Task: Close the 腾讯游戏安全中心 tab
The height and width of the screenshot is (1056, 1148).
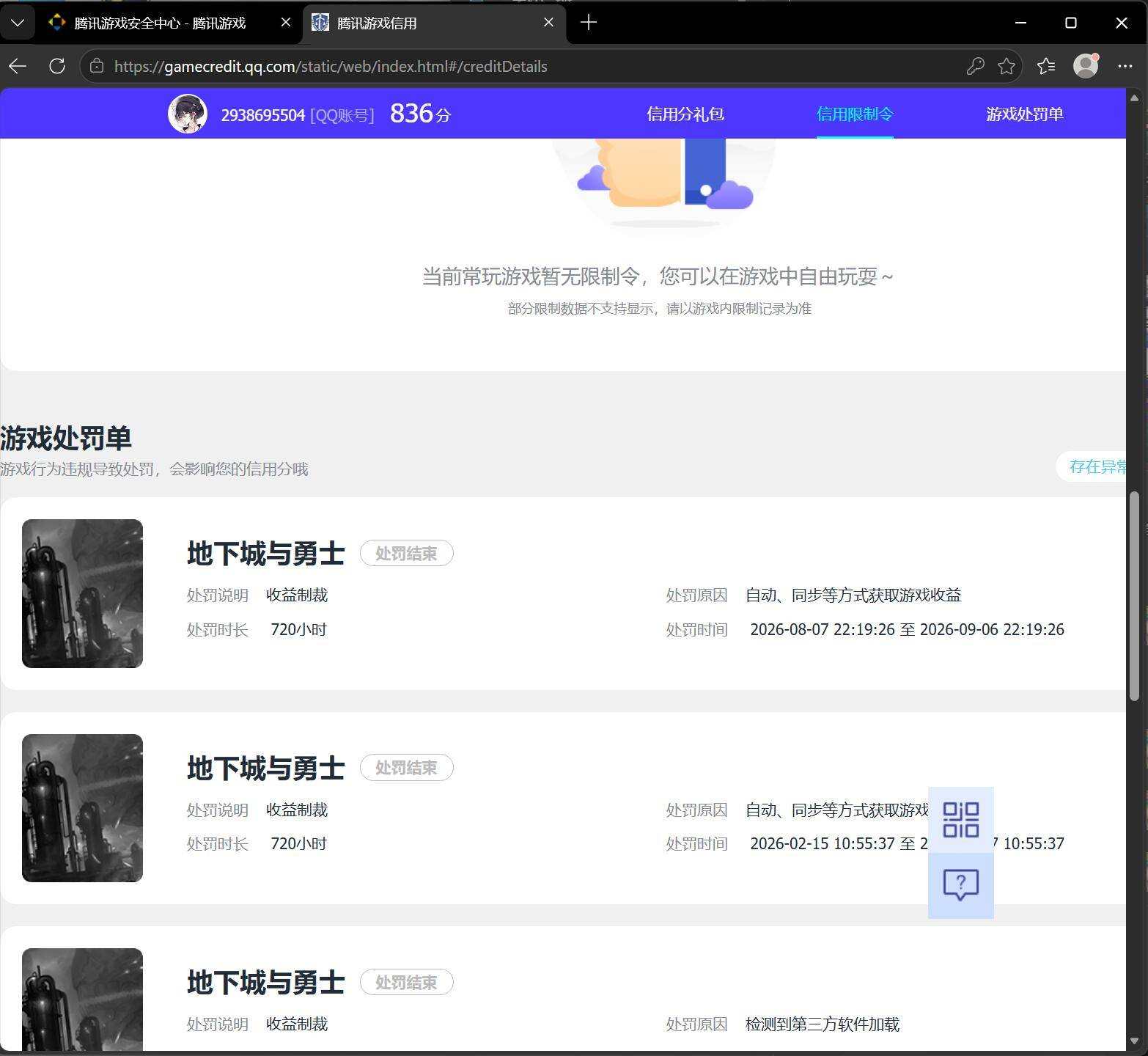Action: [x=286, y=23]
